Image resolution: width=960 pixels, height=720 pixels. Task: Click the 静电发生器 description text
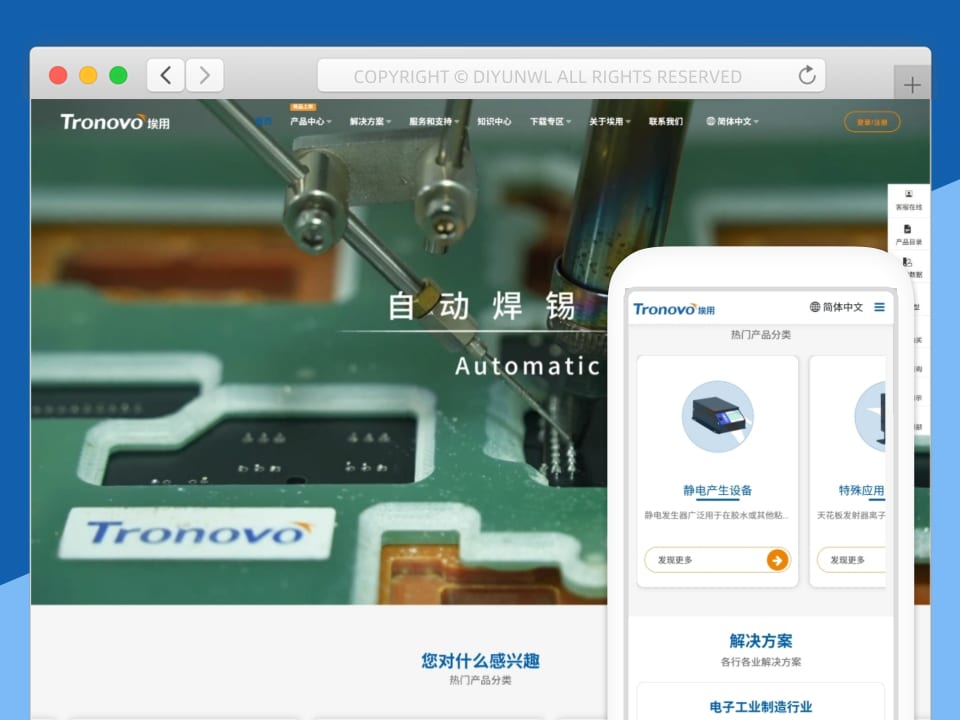(x=716, y=515)
